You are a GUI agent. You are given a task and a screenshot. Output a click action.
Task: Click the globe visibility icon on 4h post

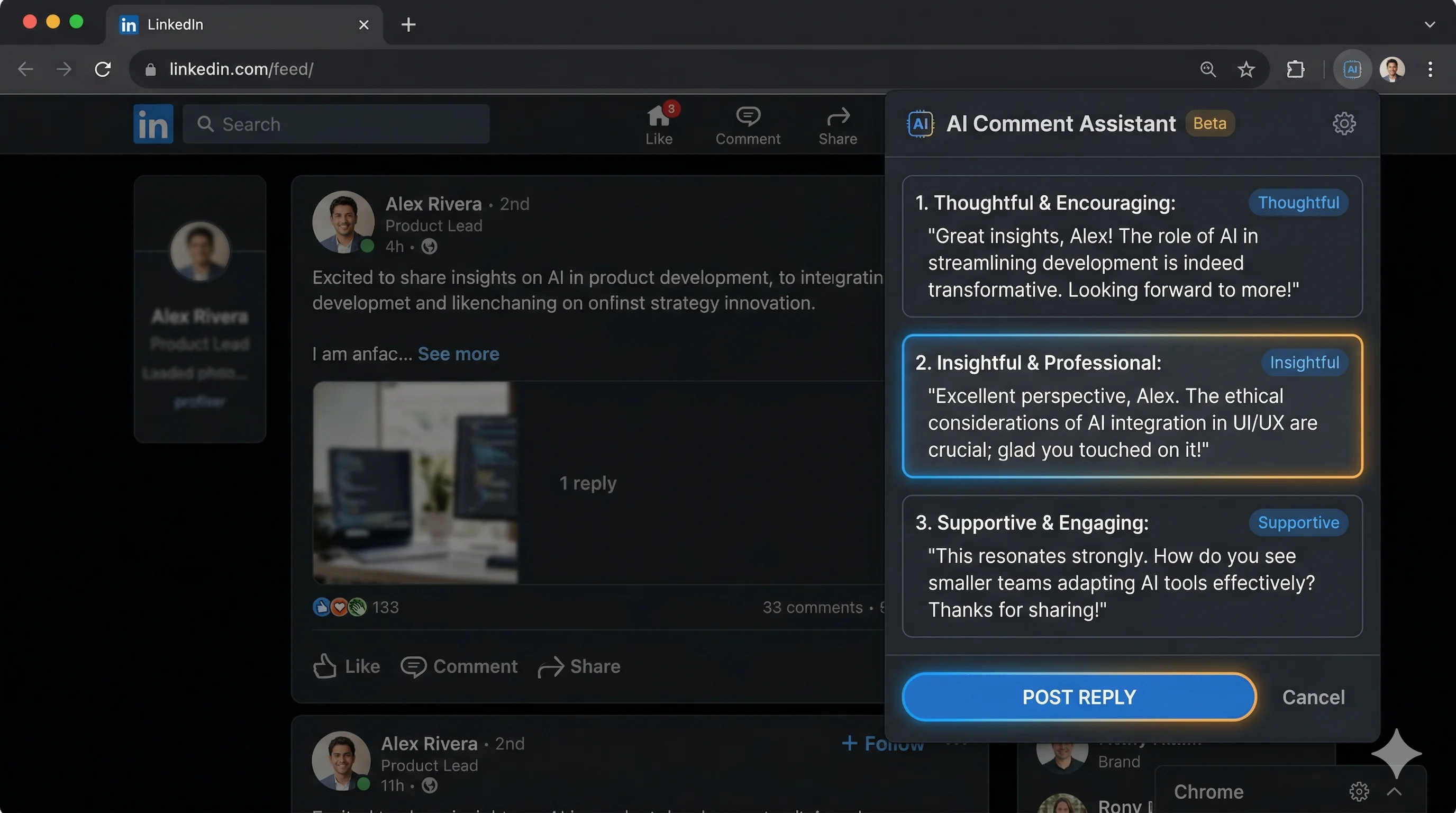point(429,247)
